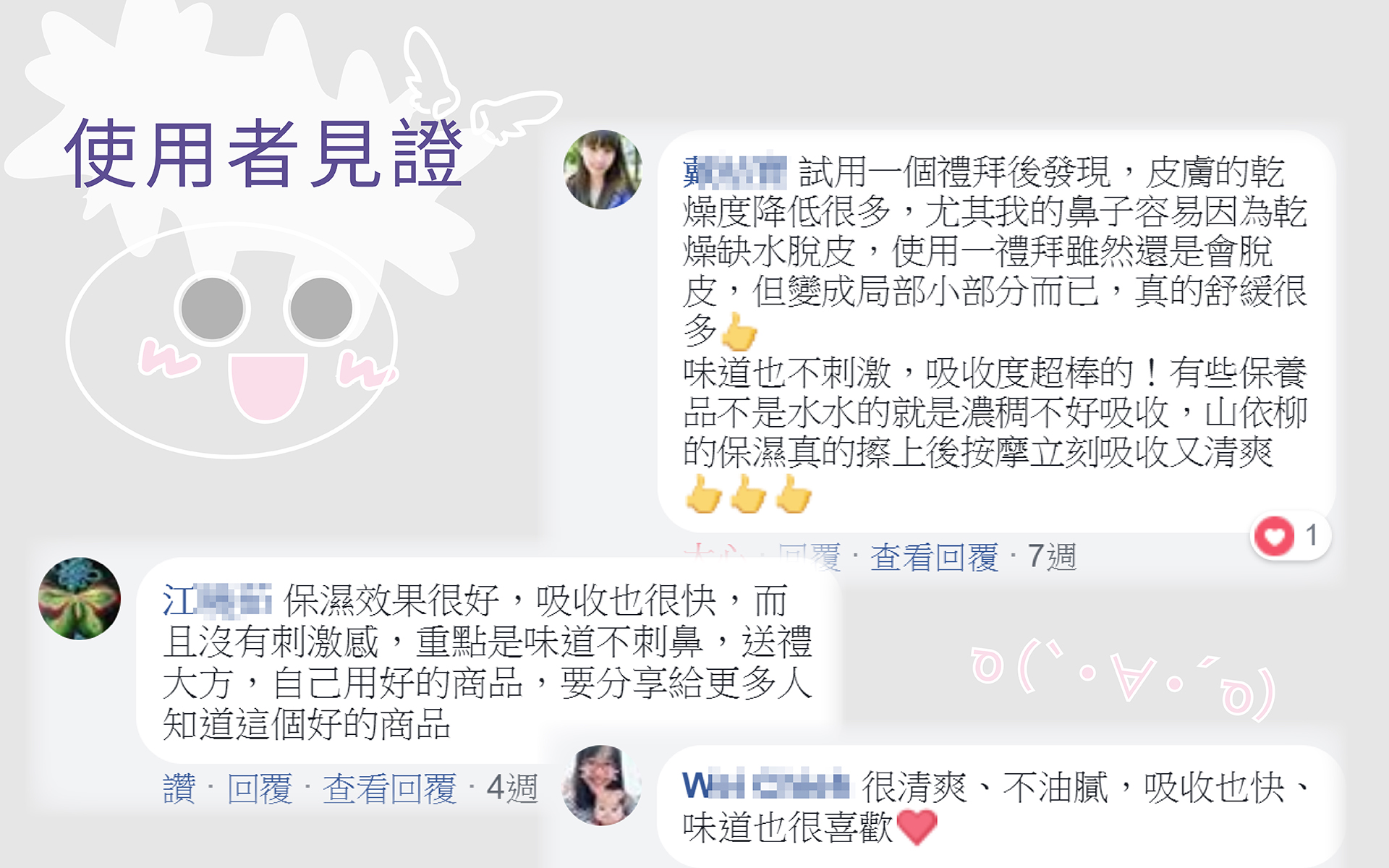
Task: Open the third commenter's profile photo with baby
Action: coord(603,786)
